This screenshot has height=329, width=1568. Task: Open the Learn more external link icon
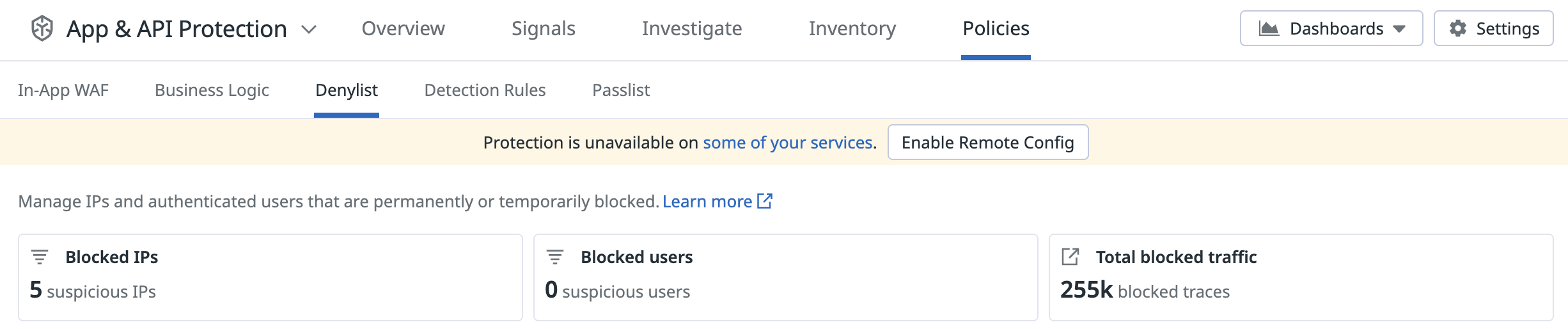[765, 201]
